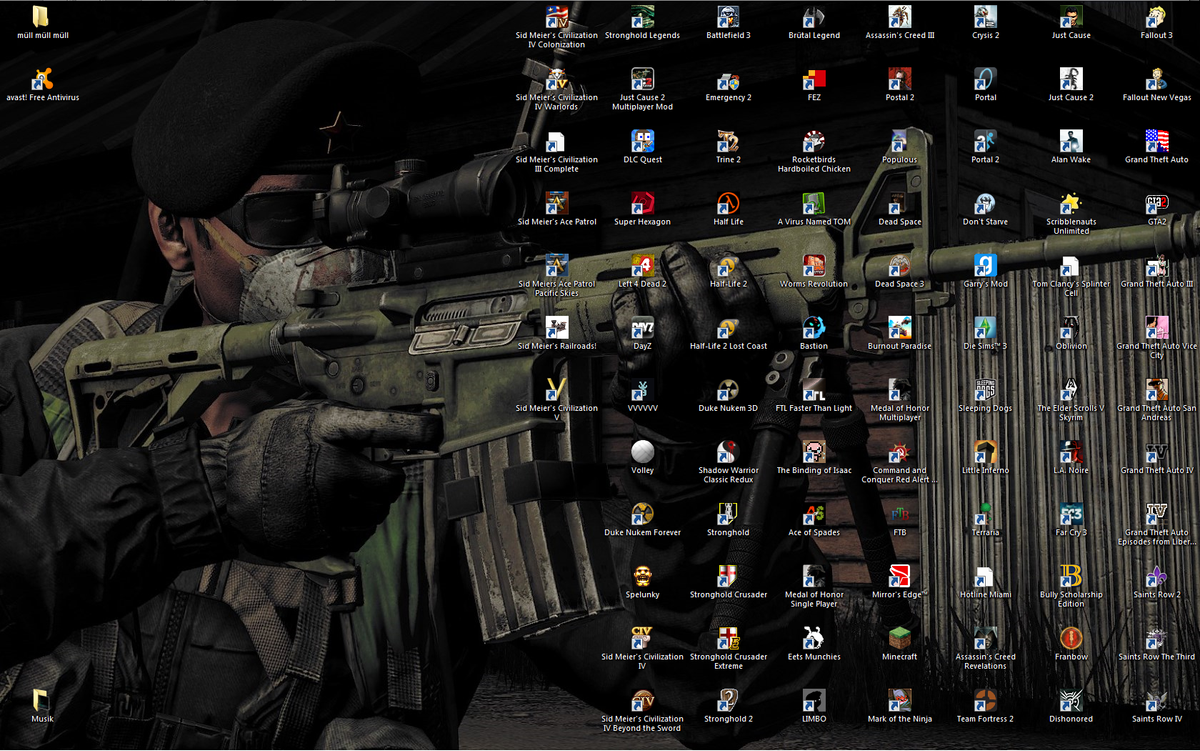The width and height of the screenshot is (1200, 751).
Task: Click the Team Fortress 2 icon
Action: (986, 700)
